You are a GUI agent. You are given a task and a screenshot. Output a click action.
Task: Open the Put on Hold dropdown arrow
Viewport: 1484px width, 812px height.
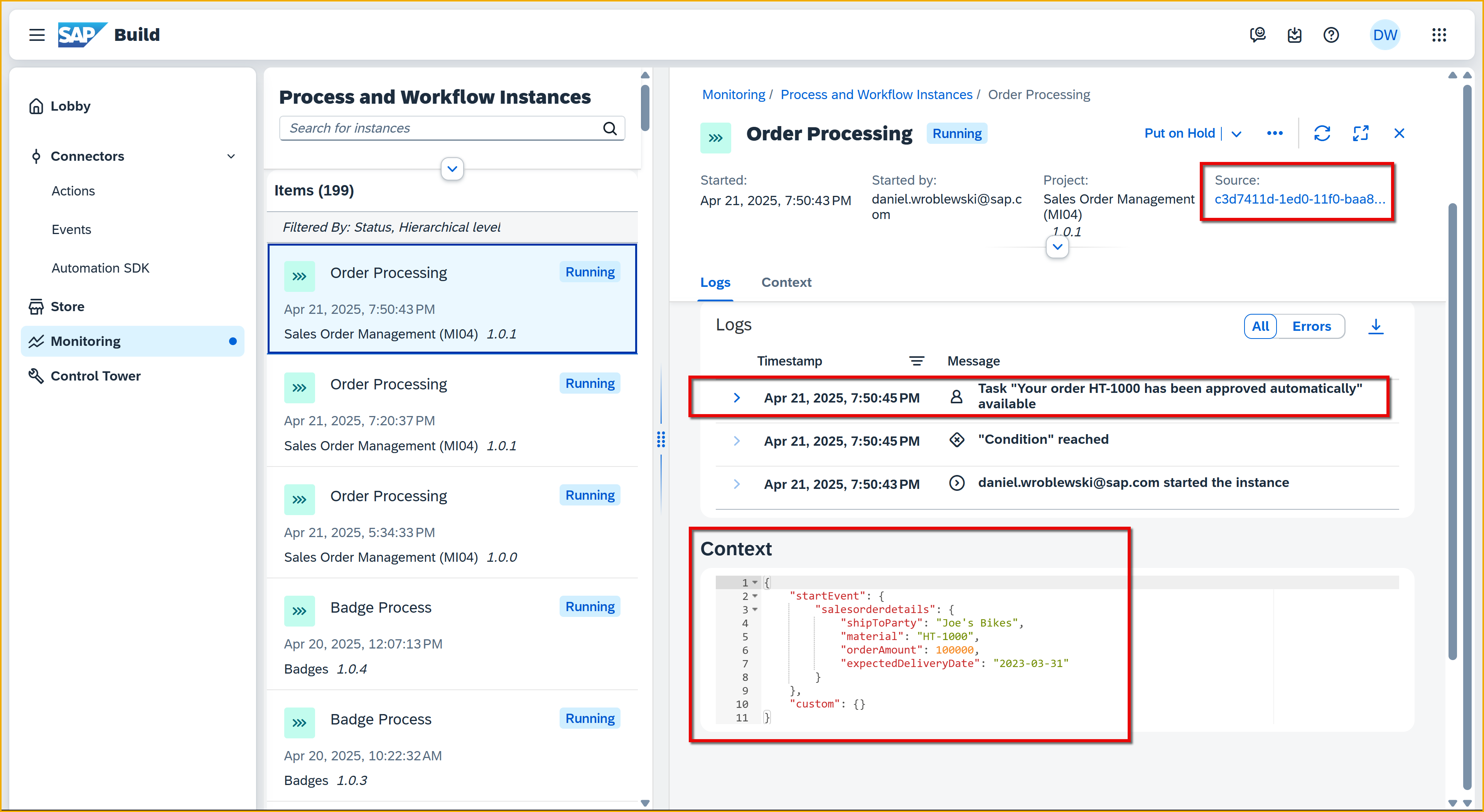tap(1236, 134)
